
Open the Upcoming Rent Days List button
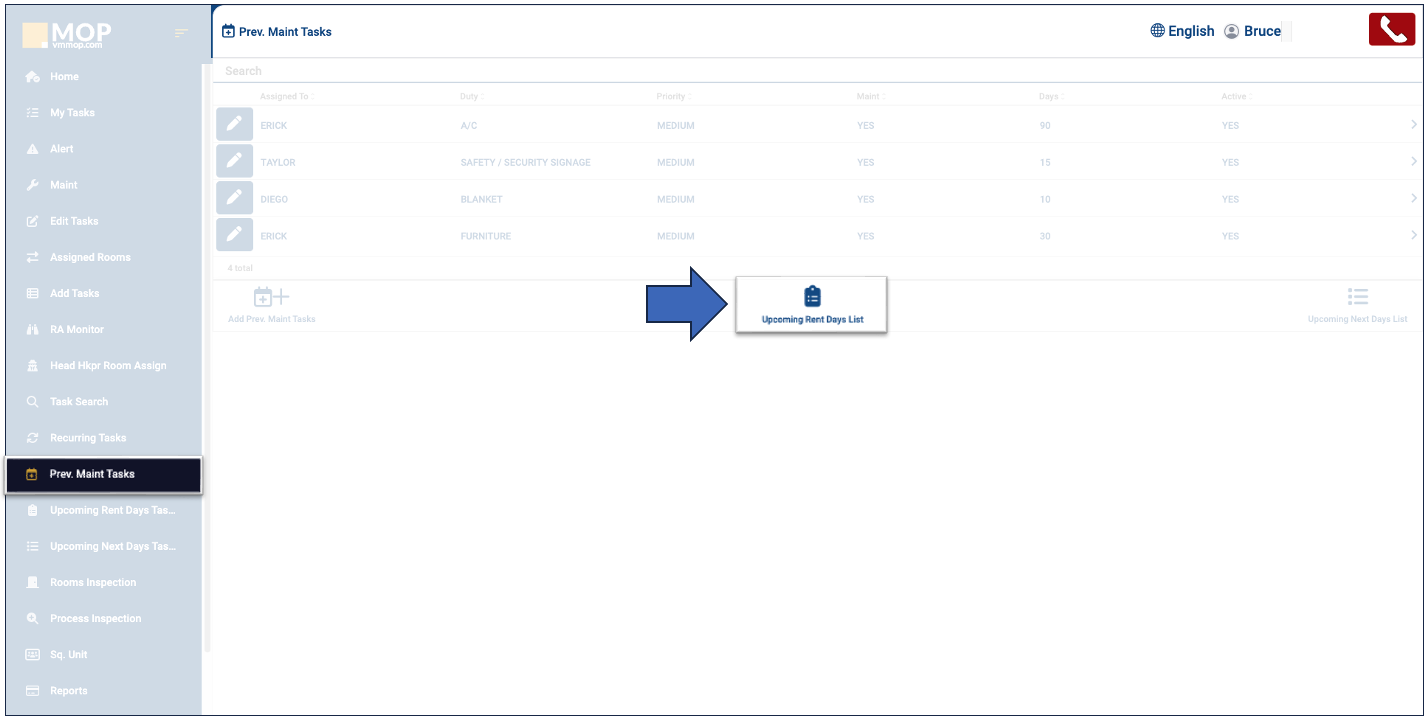click(x=811, y=305)
